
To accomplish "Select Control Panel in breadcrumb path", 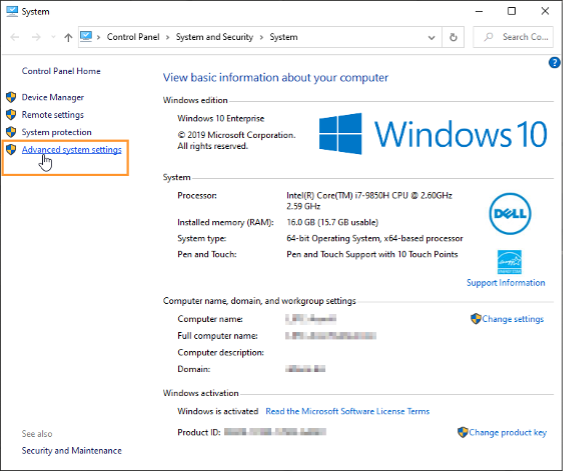I will tap(133, 37).
